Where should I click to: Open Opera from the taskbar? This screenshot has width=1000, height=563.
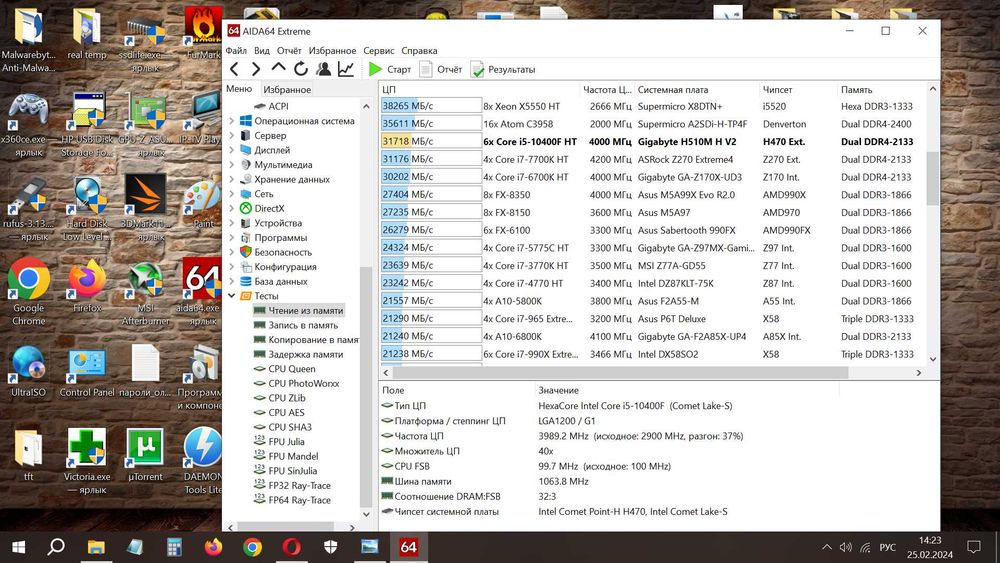[291, 547]
